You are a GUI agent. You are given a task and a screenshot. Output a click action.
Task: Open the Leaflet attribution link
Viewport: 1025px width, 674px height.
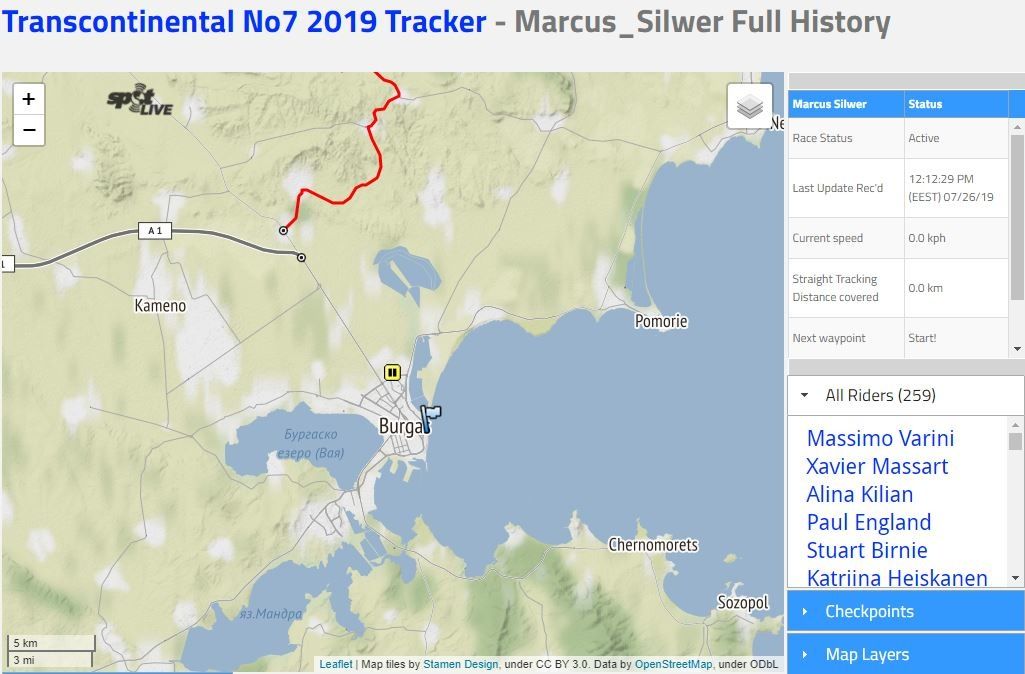point(335,664)
